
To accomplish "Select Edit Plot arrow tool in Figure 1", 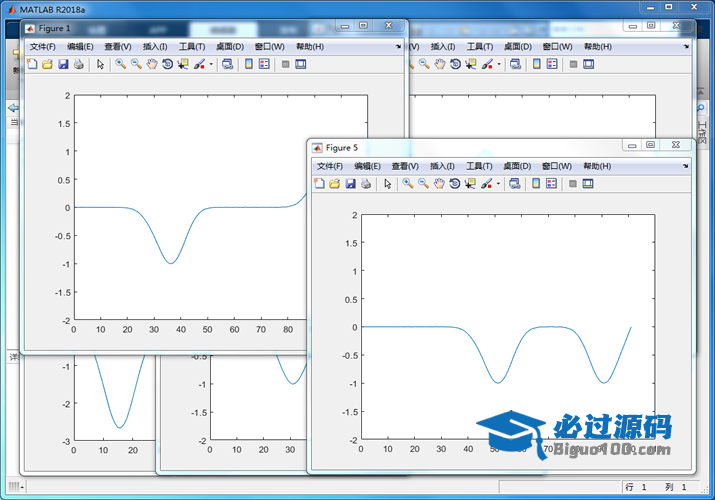I will [x=100, y=64].
